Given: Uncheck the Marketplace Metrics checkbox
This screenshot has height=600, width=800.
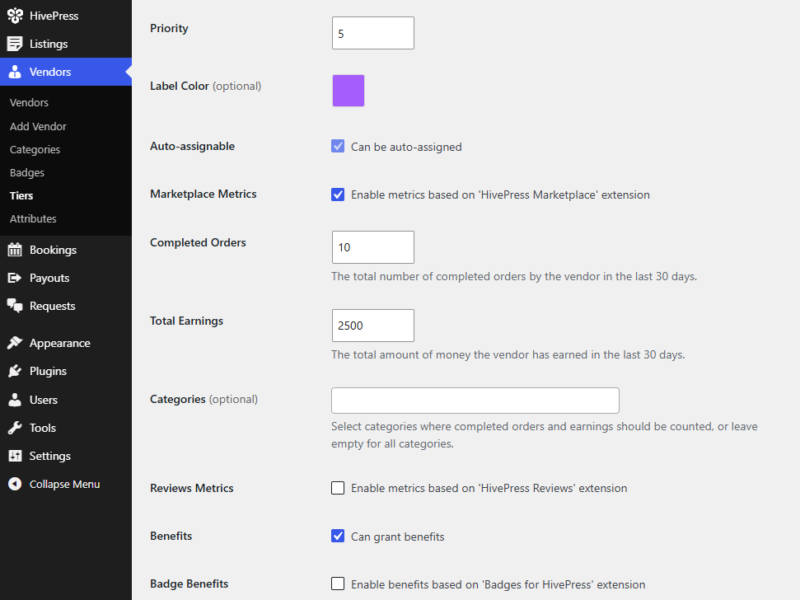Looking at the screenshot, I should point(338,194).
